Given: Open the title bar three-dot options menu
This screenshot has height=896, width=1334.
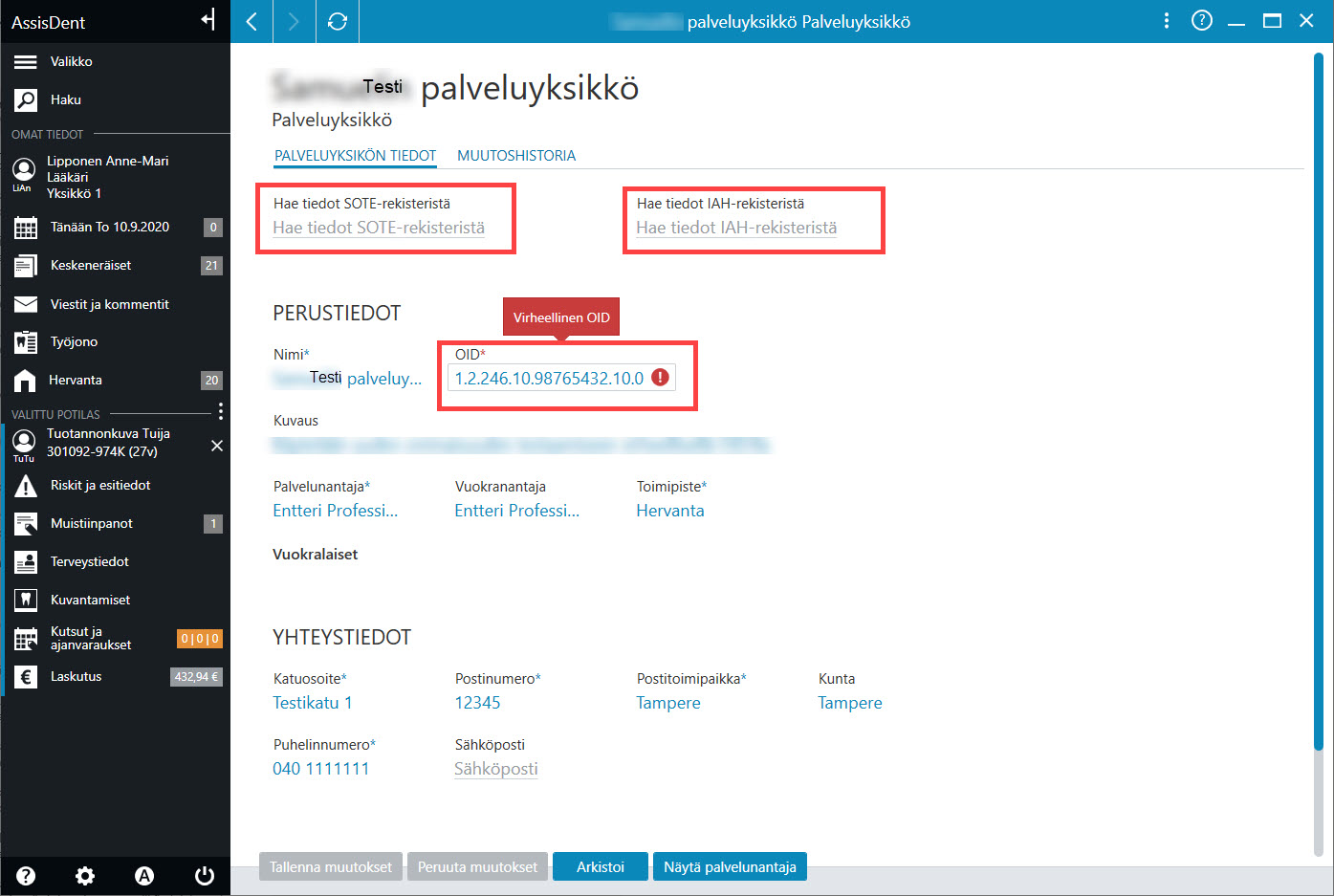Looking at the screenshot, I should (1167, 20).
